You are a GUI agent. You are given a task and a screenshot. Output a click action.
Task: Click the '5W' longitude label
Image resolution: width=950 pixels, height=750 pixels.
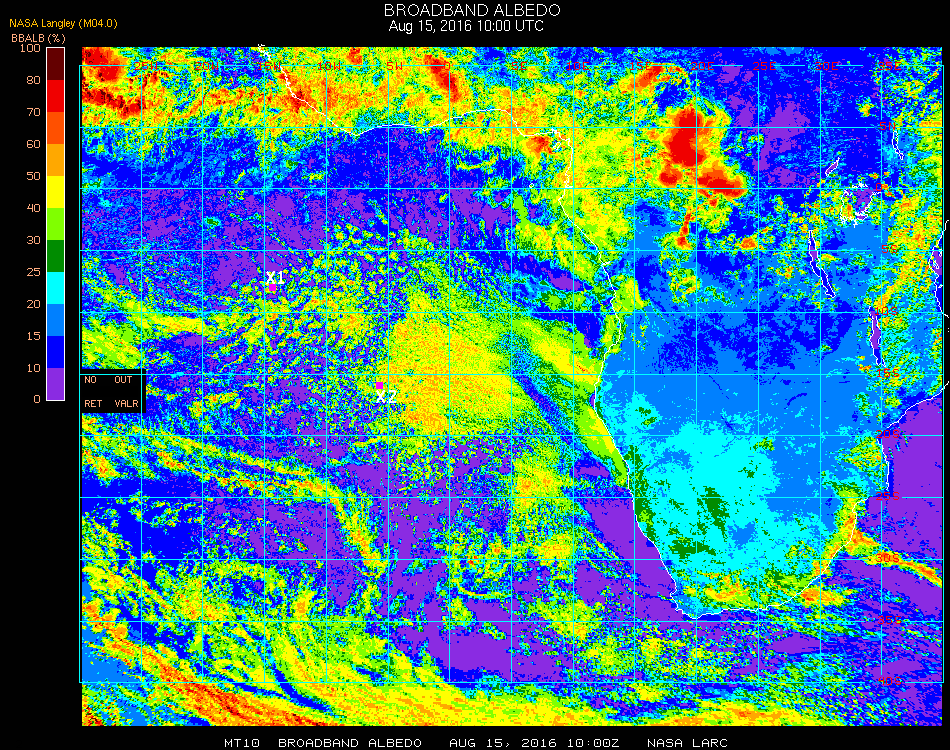click(394, 66)
